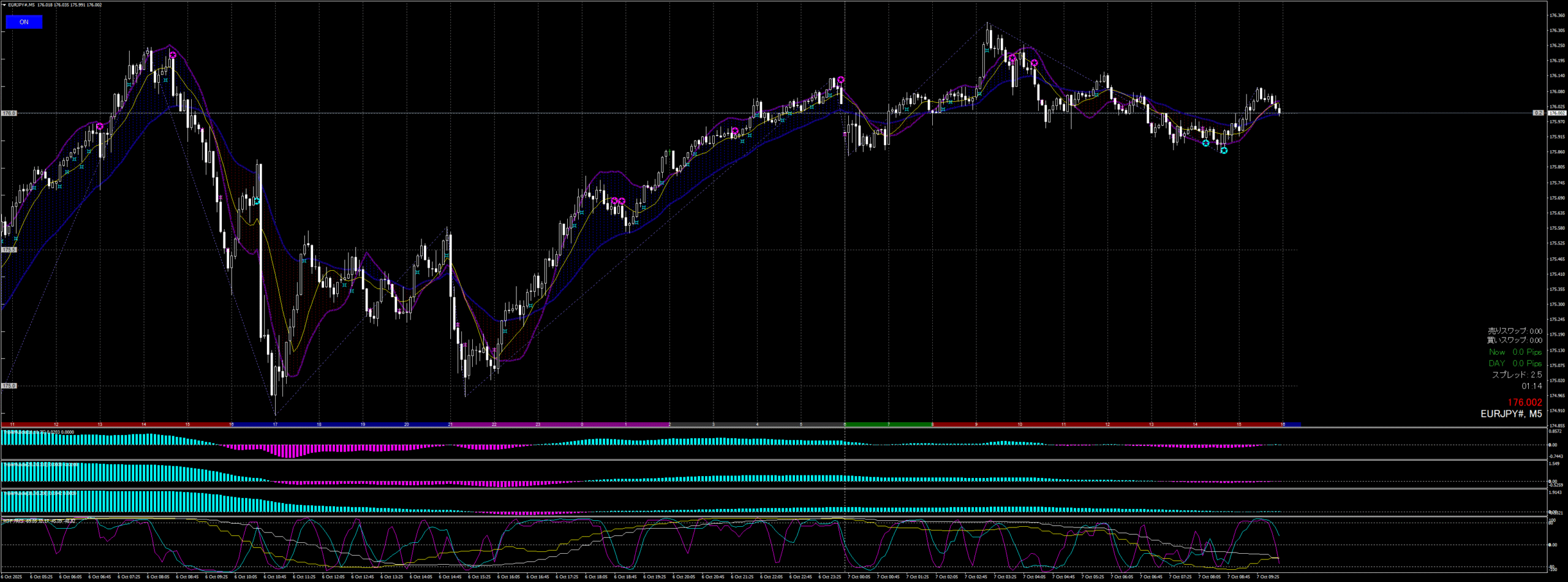Click the dropdown arrow beside EURJPY#,M5 title
The height and width of the screenshot is (582, 1568).
click(x=4, y=5)
